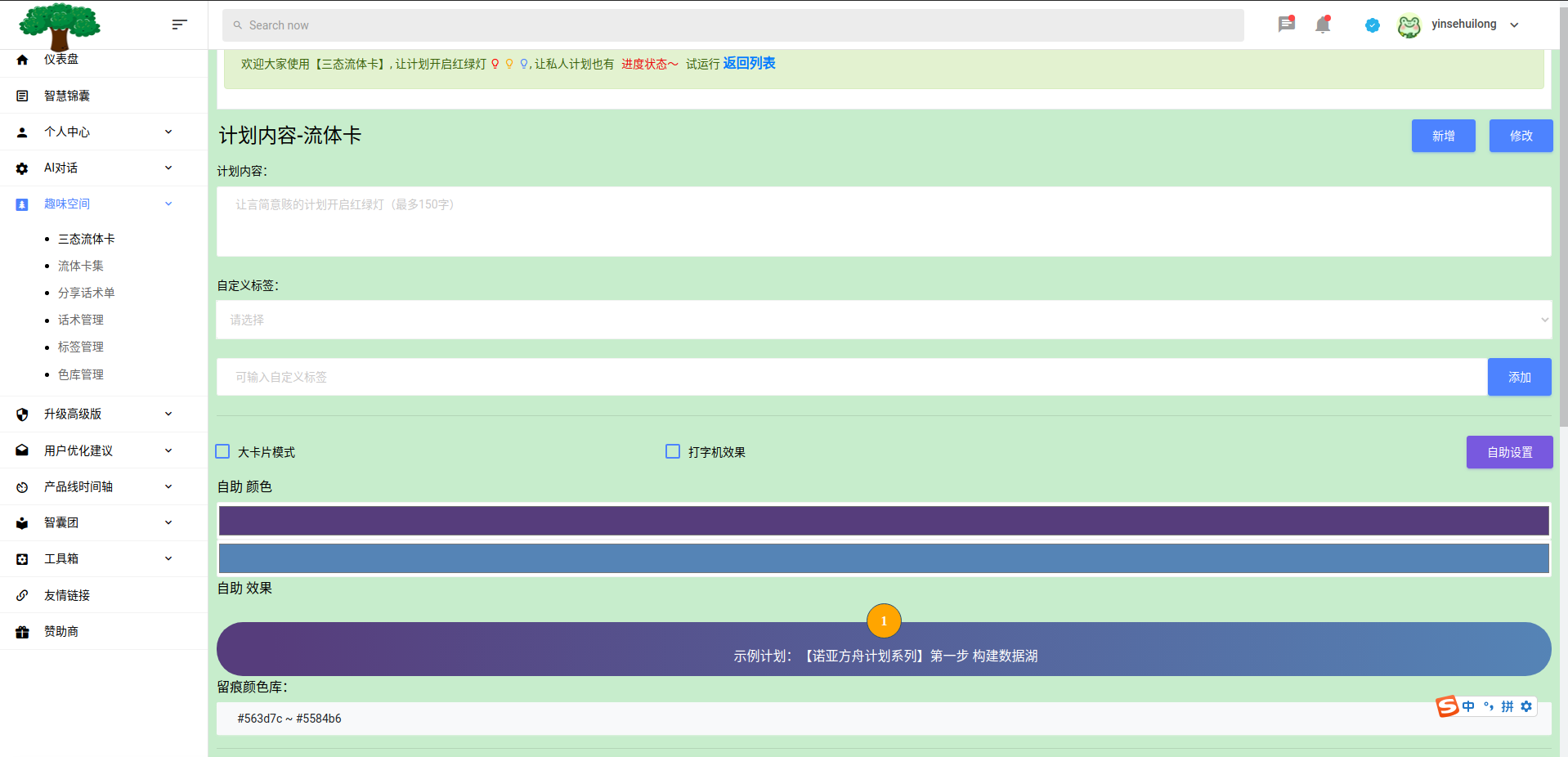Click the clock icon beside 产品线时间轴

coord(22,487)
